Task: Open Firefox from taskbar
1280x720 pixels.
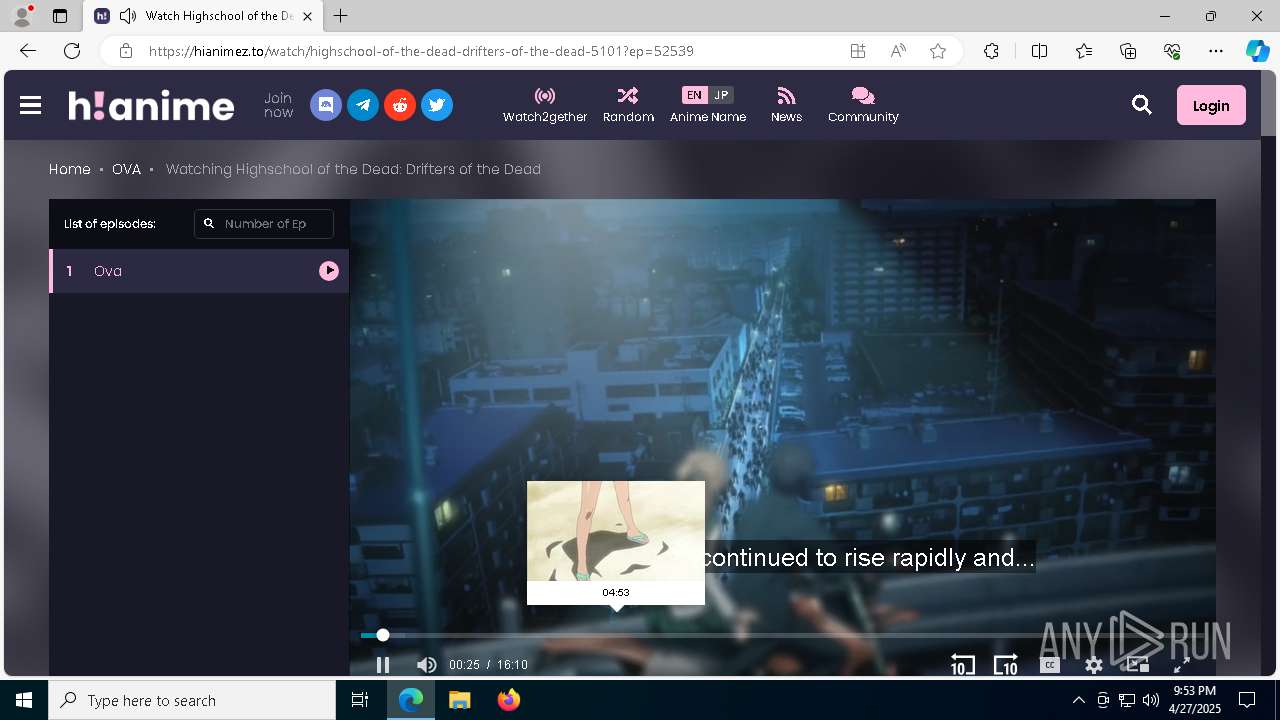Action: 509,700
